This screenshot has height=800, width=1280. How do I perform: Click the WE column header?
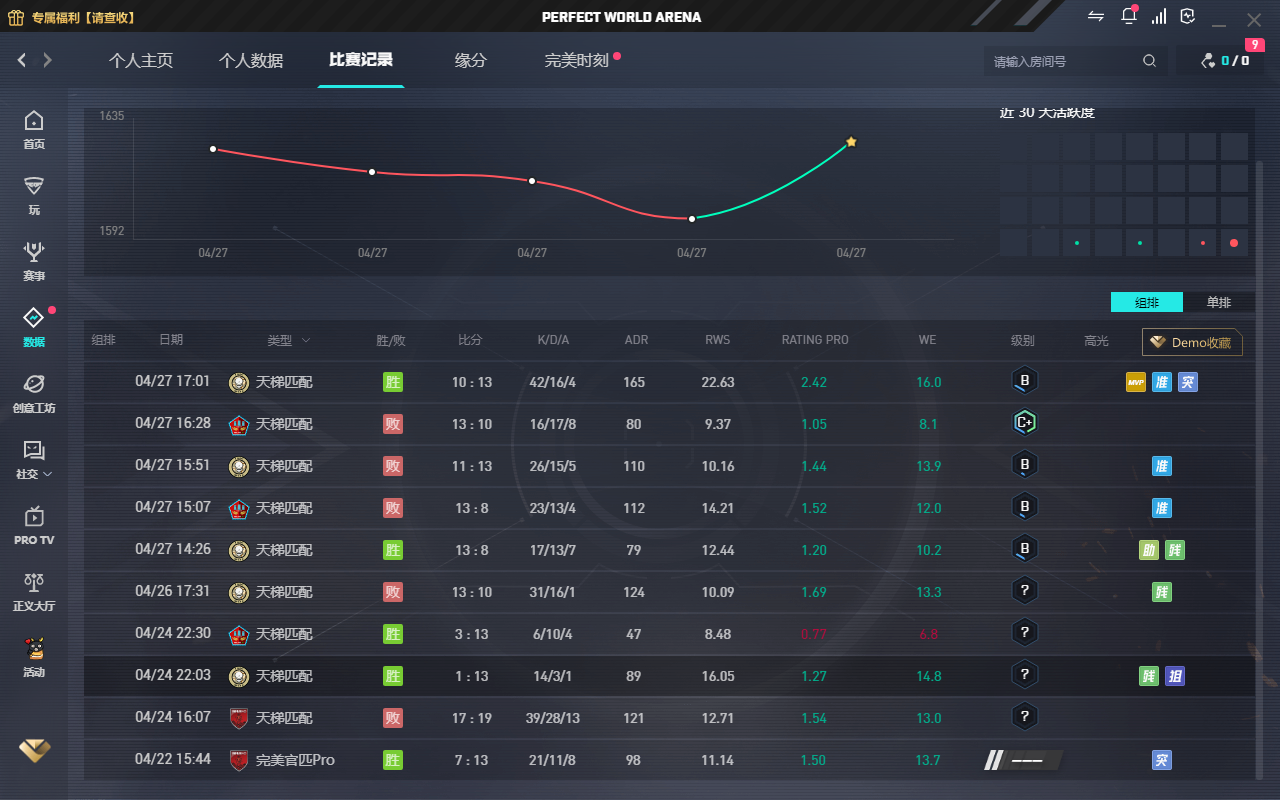point(927,340)
